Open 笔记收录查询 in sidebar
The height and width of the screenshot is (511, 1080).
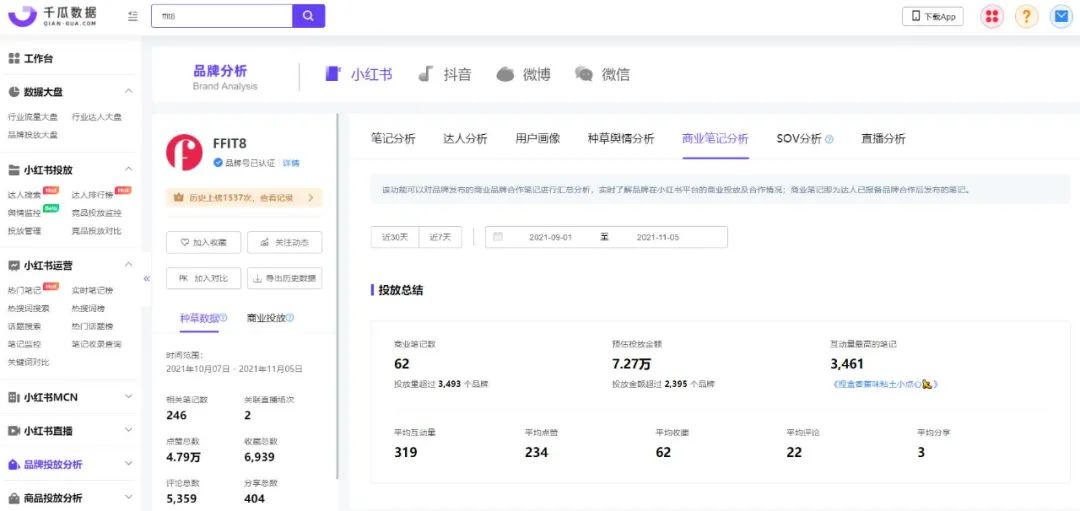click(96, 344)
